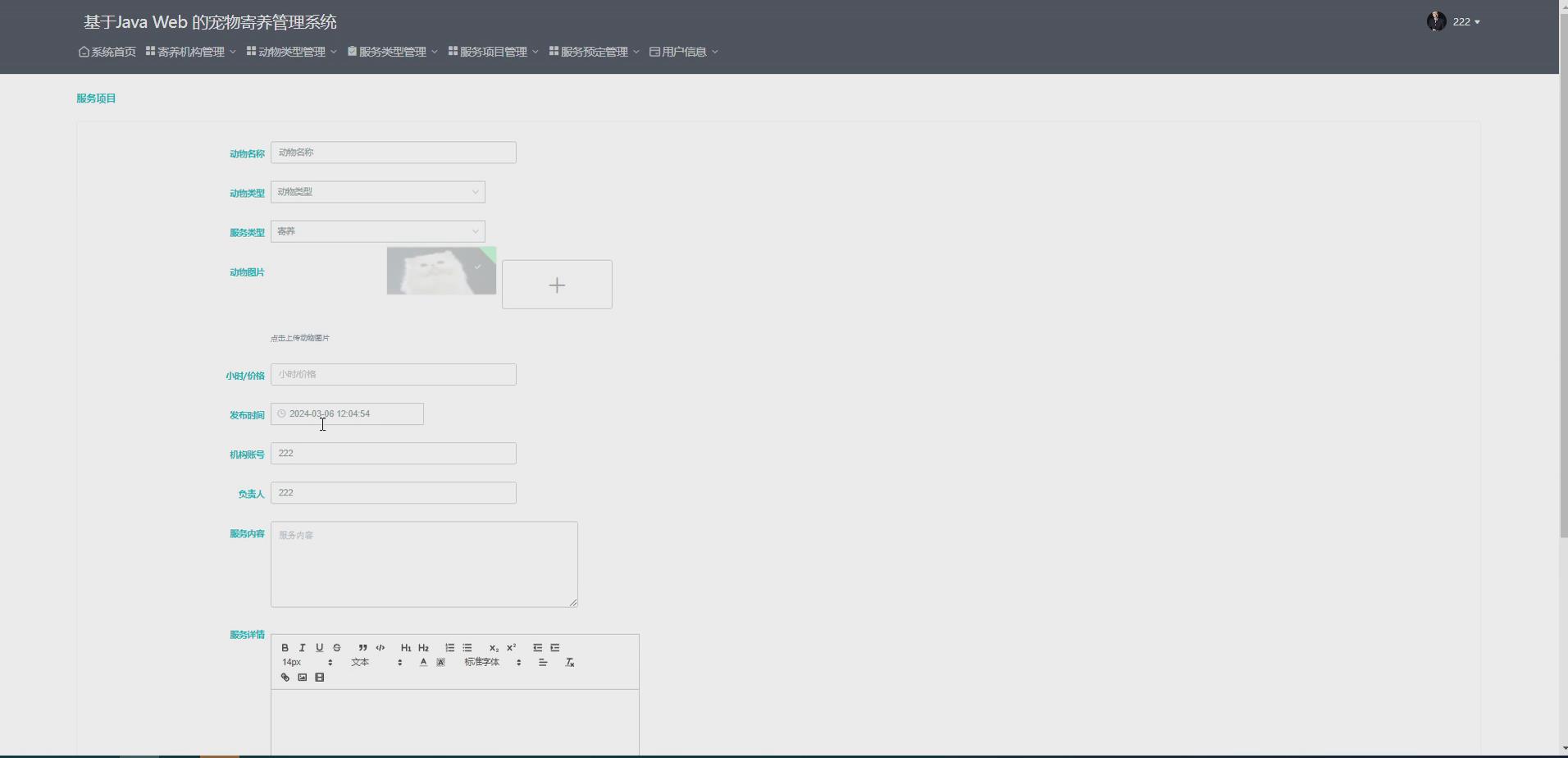Clear text formatting in the editor
This screenshot has height=758, width=1568.
click(x=569, y=662)
